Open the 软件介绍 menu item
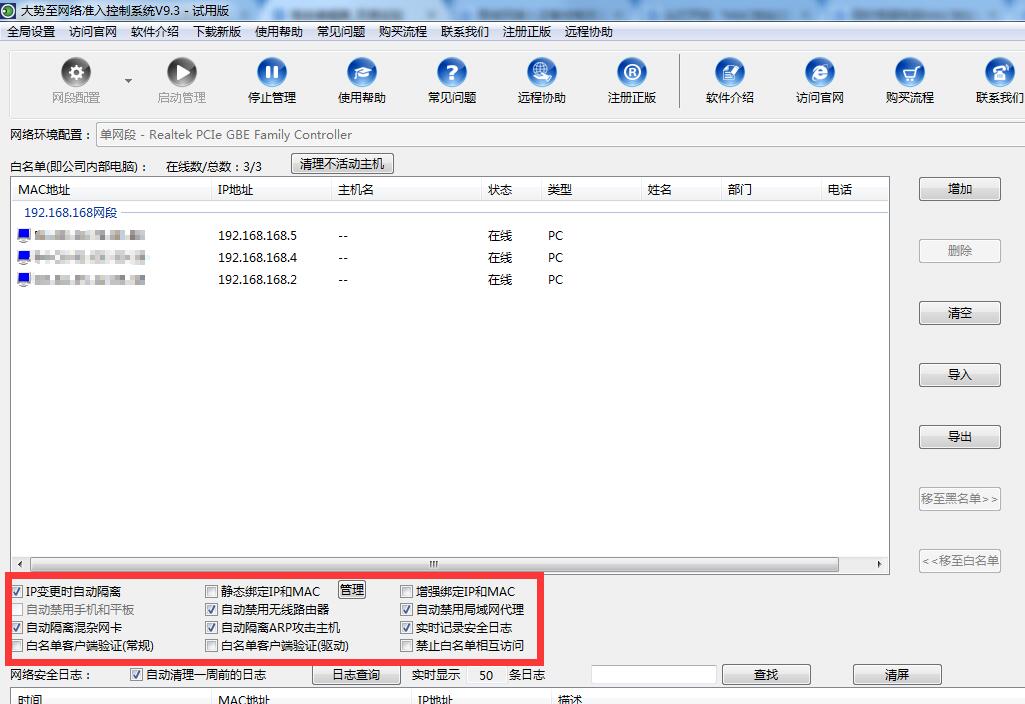The image size is (1025, 704). 155,31
